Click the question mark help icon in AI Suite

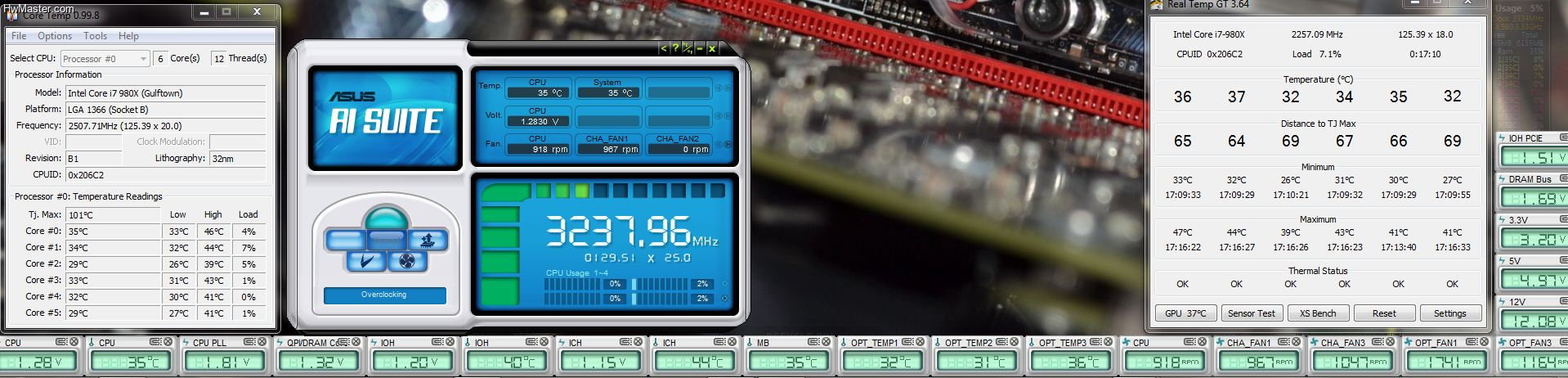pos(674,49)
